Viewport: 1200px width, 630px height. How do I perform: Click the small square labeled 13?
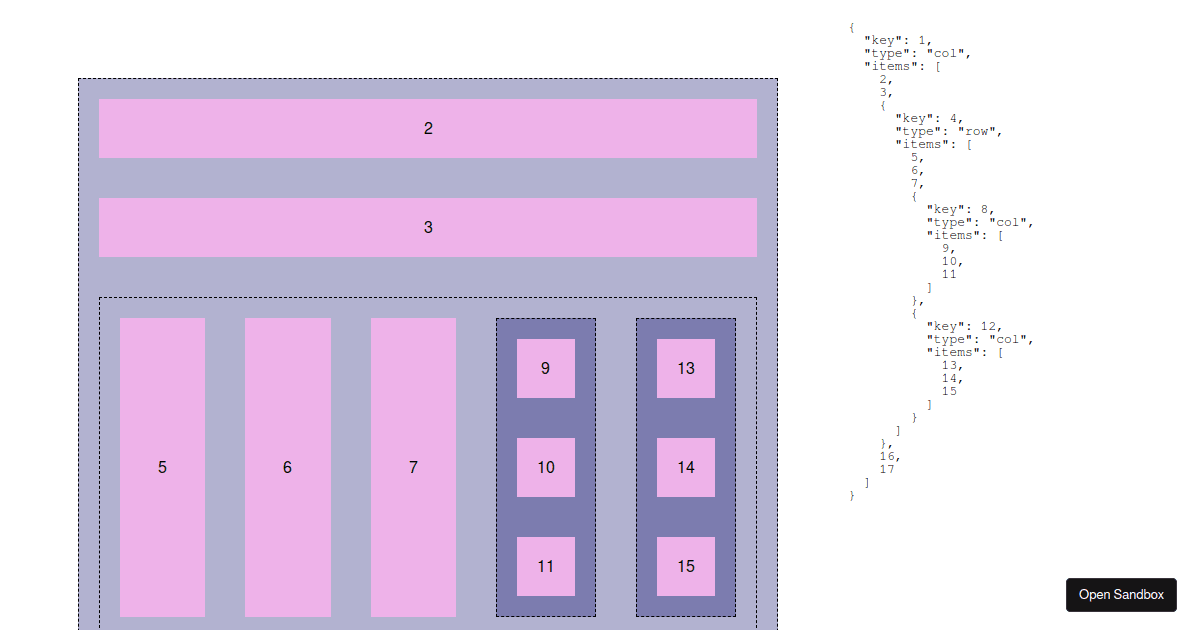tap(685, 368)
